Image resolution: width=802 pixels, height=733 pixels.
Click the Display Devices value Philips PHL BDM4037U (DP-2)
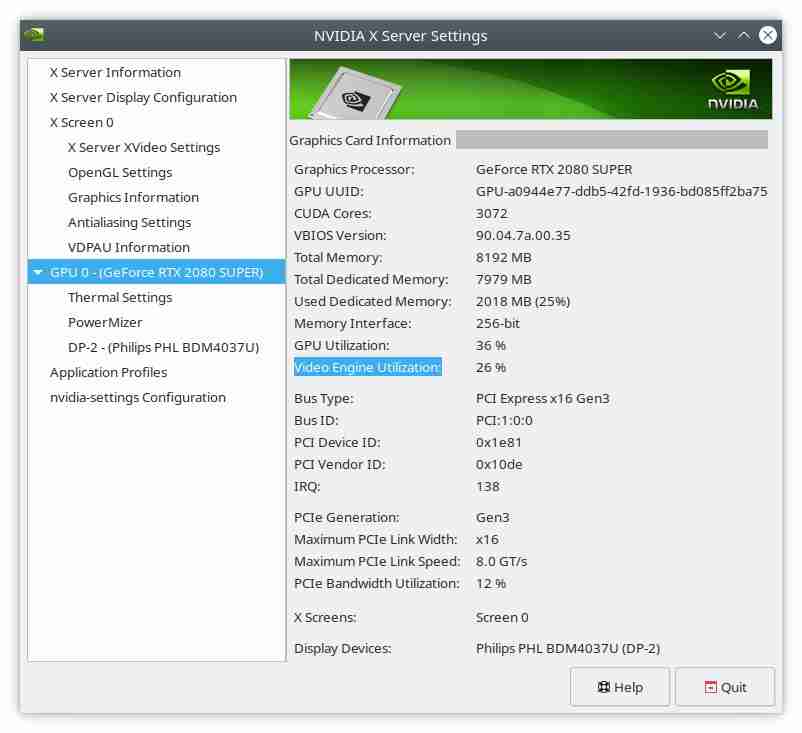click(x=568, y=649)
